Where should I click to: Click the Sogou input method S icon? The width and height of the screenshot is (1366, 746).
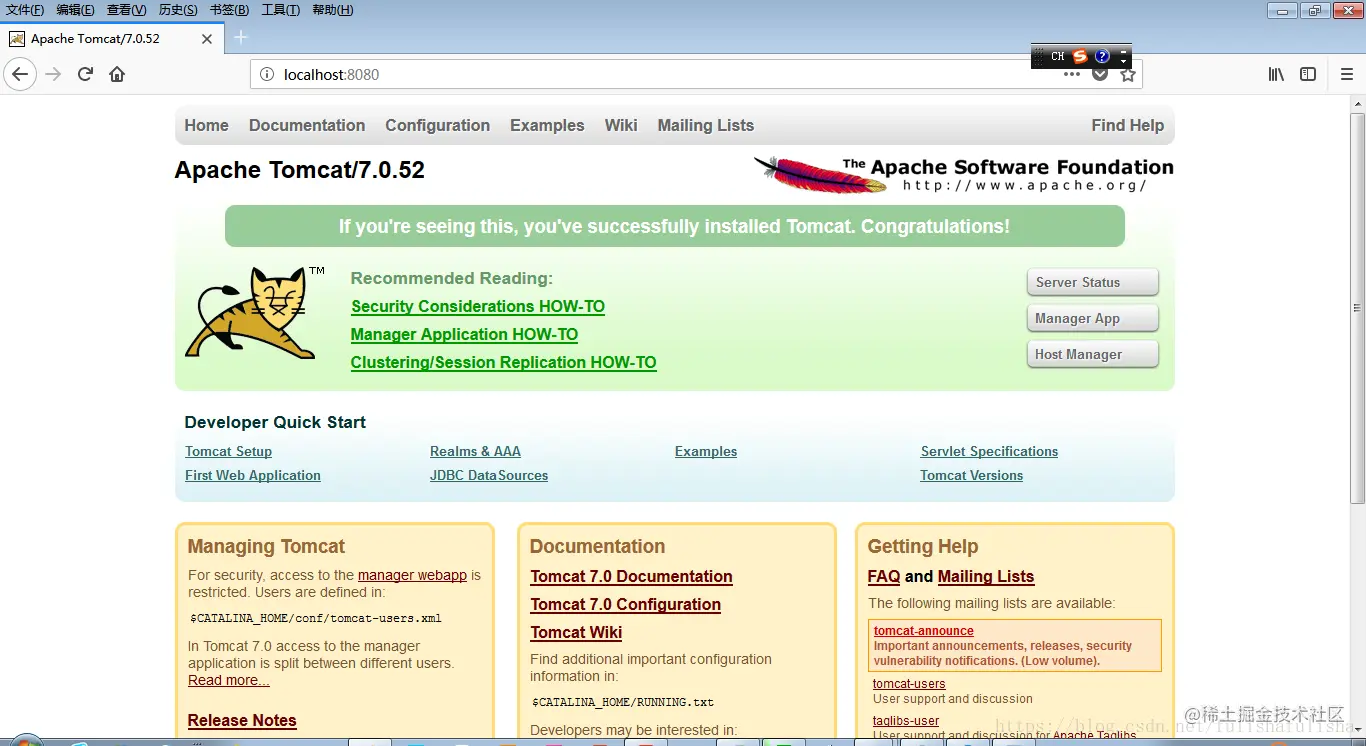1080,57
